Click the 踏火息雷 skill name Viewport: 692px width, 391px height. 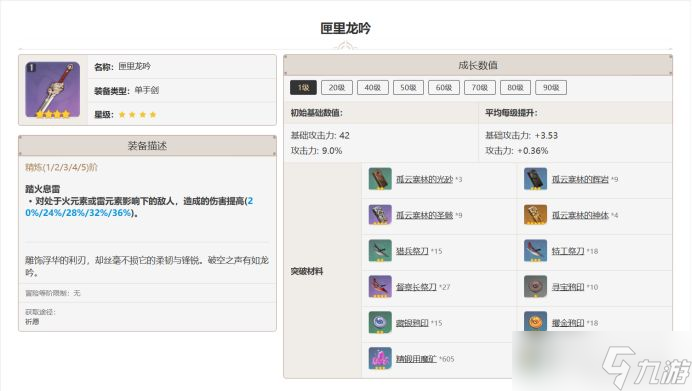(42, 189)
